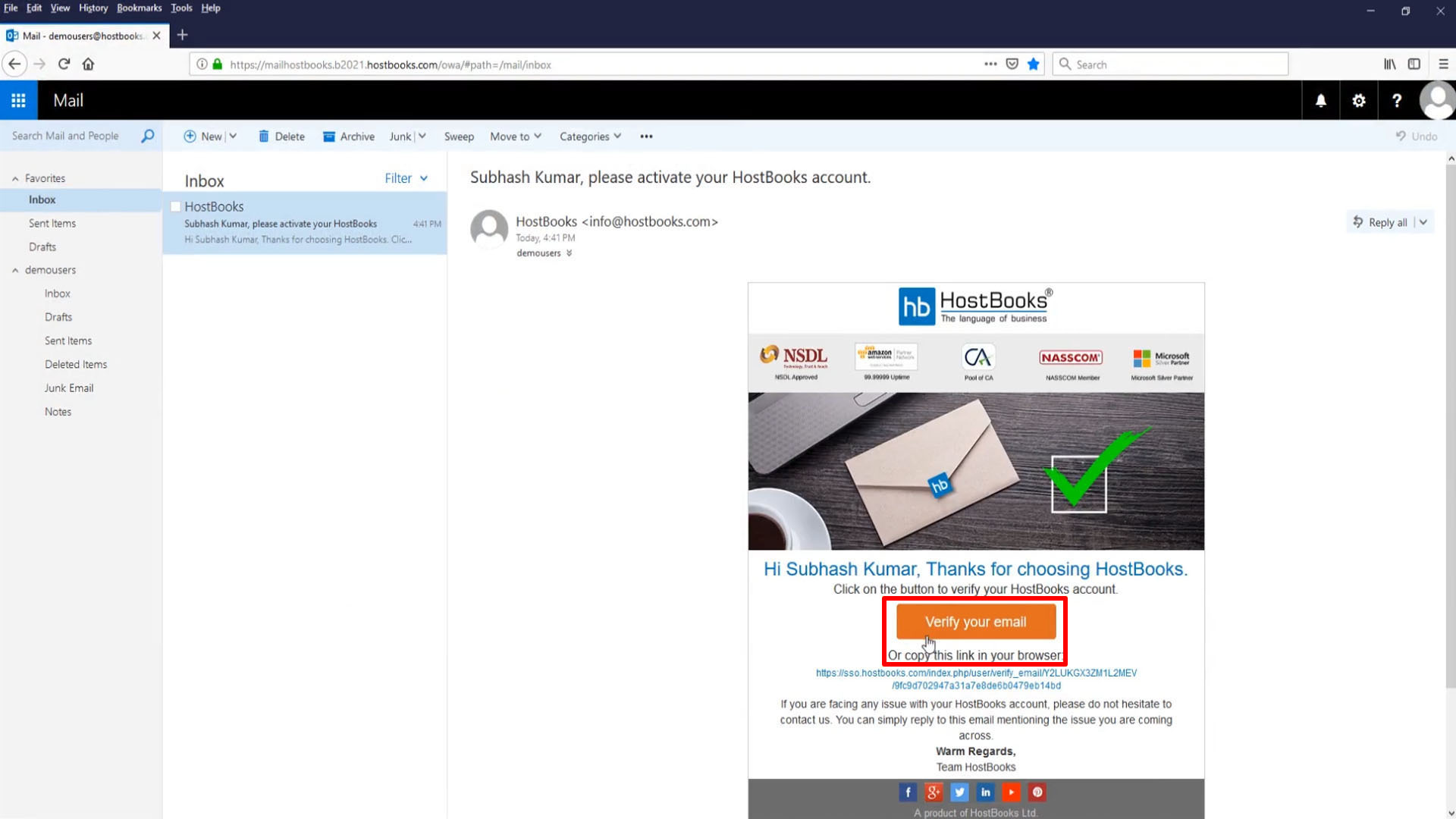1456x819 pixels.
Task: Open the Tools menu
Action: [181, 8]
